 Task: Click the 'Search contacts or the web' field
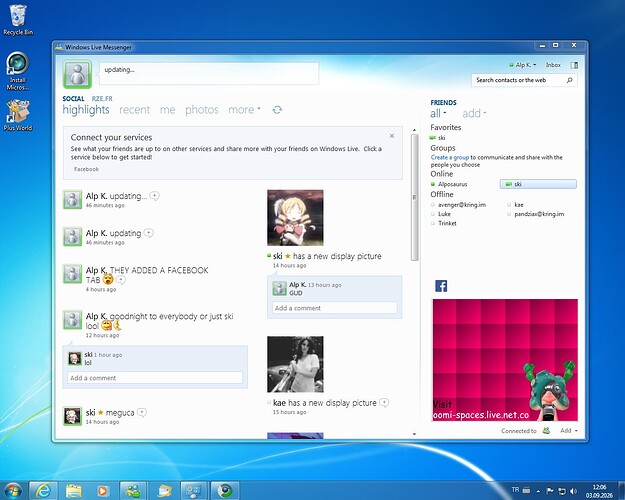[x=518, y=80]
